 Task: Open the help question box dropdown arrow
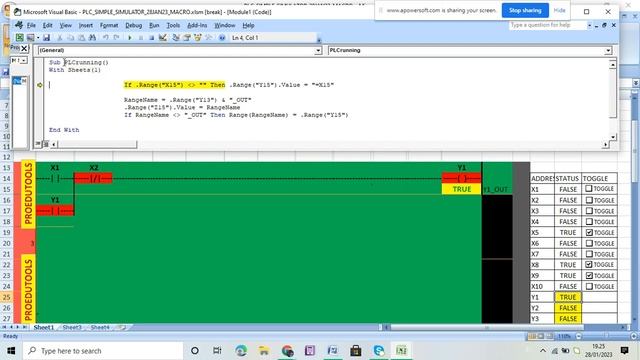point(589,25)
